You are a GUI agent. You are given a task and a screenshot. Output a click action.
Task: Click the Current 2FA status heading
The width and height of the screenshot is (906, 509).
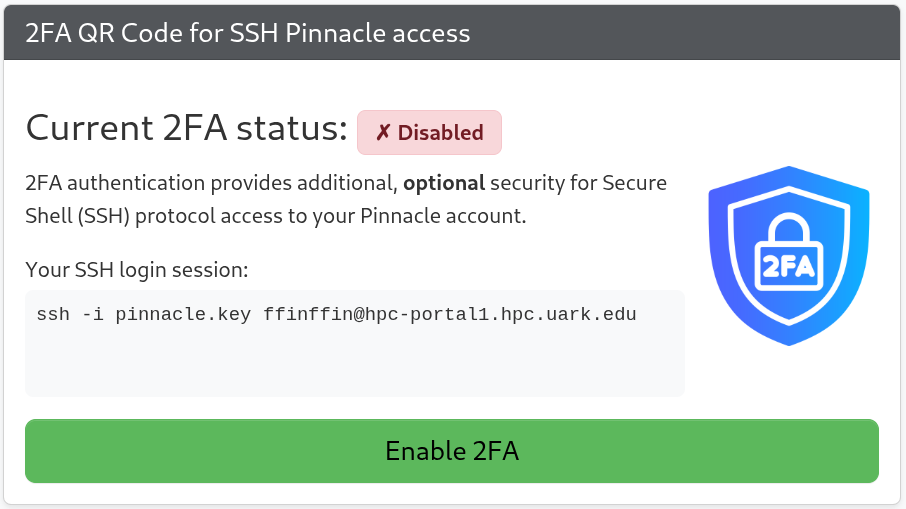click(186, 129)
